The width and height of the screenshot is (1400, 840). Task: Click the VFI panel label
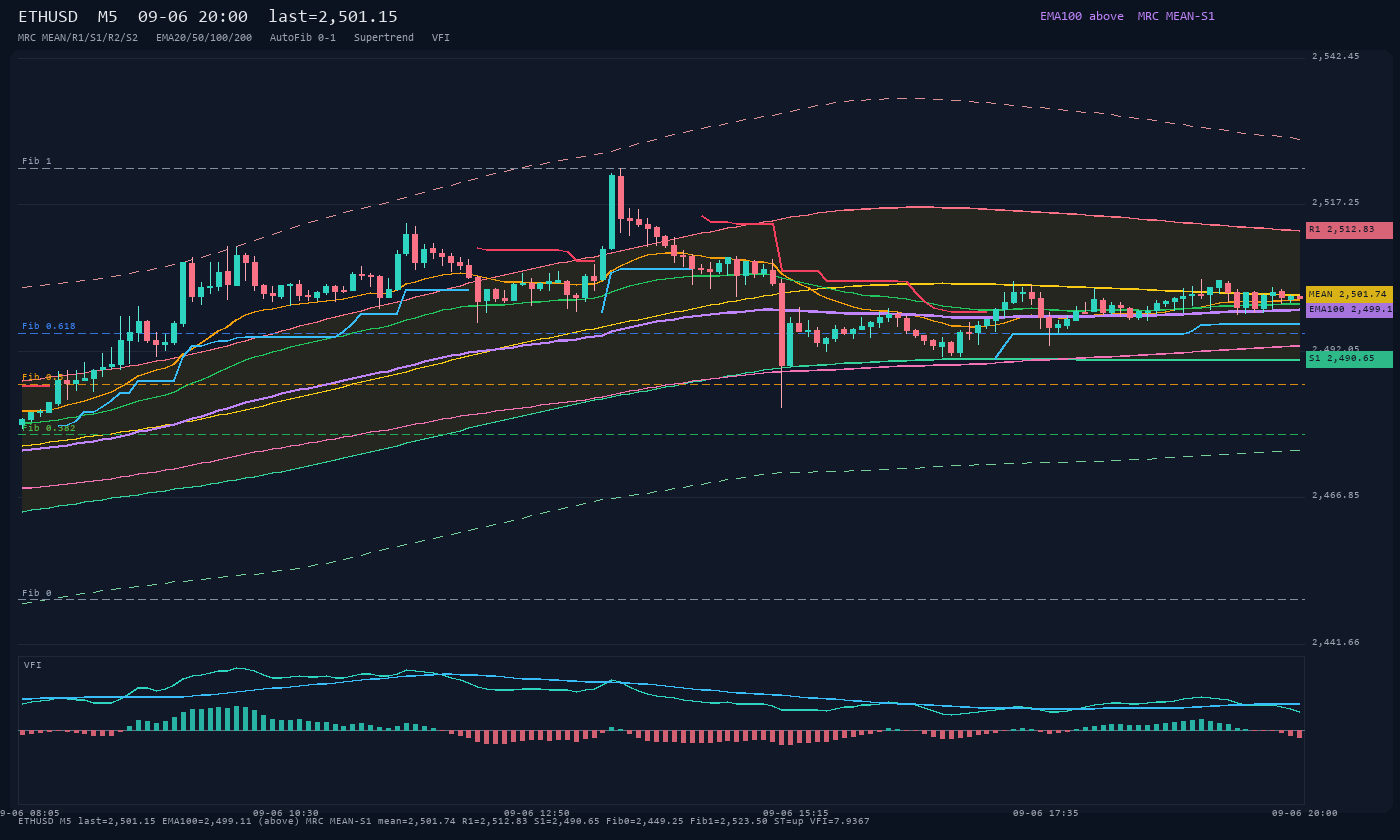pos(33,665)
